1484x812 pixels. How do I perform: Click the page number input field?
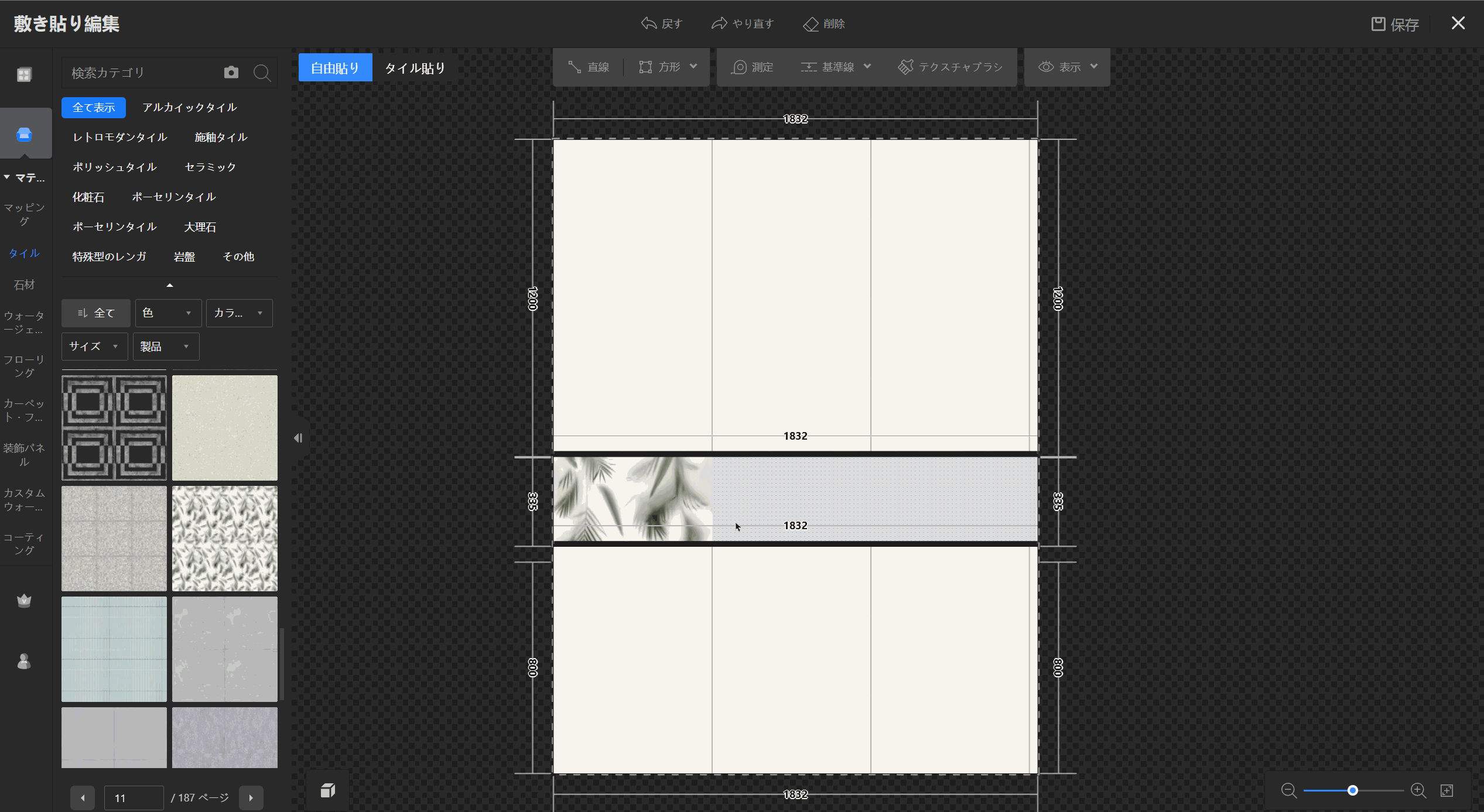(x=134, y=798)
